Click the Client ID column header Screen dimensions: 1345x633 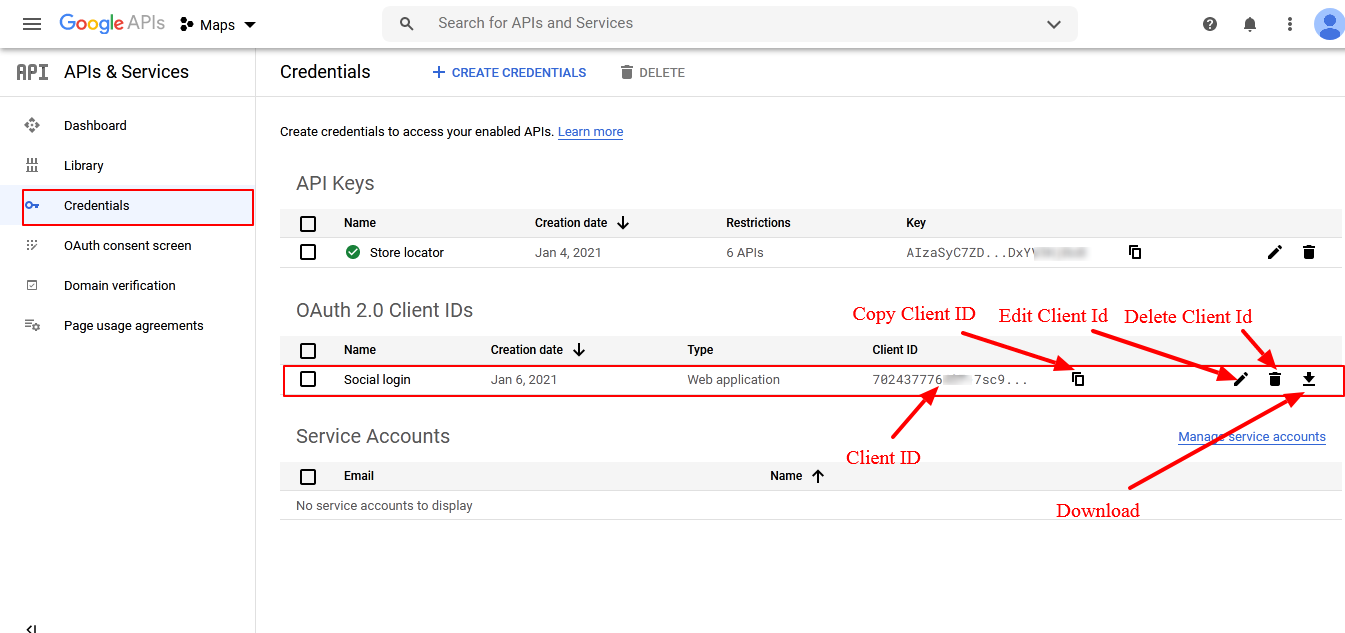tap(895, 350)
